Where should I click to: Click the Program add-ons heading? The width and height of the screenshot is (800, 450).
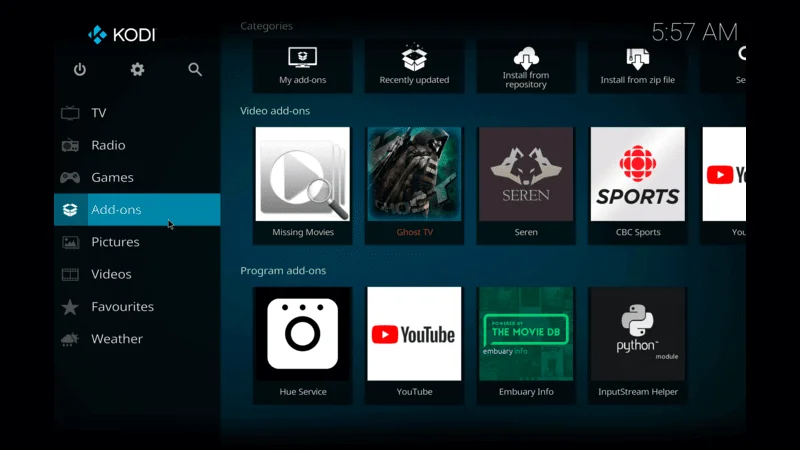[283, 270]
